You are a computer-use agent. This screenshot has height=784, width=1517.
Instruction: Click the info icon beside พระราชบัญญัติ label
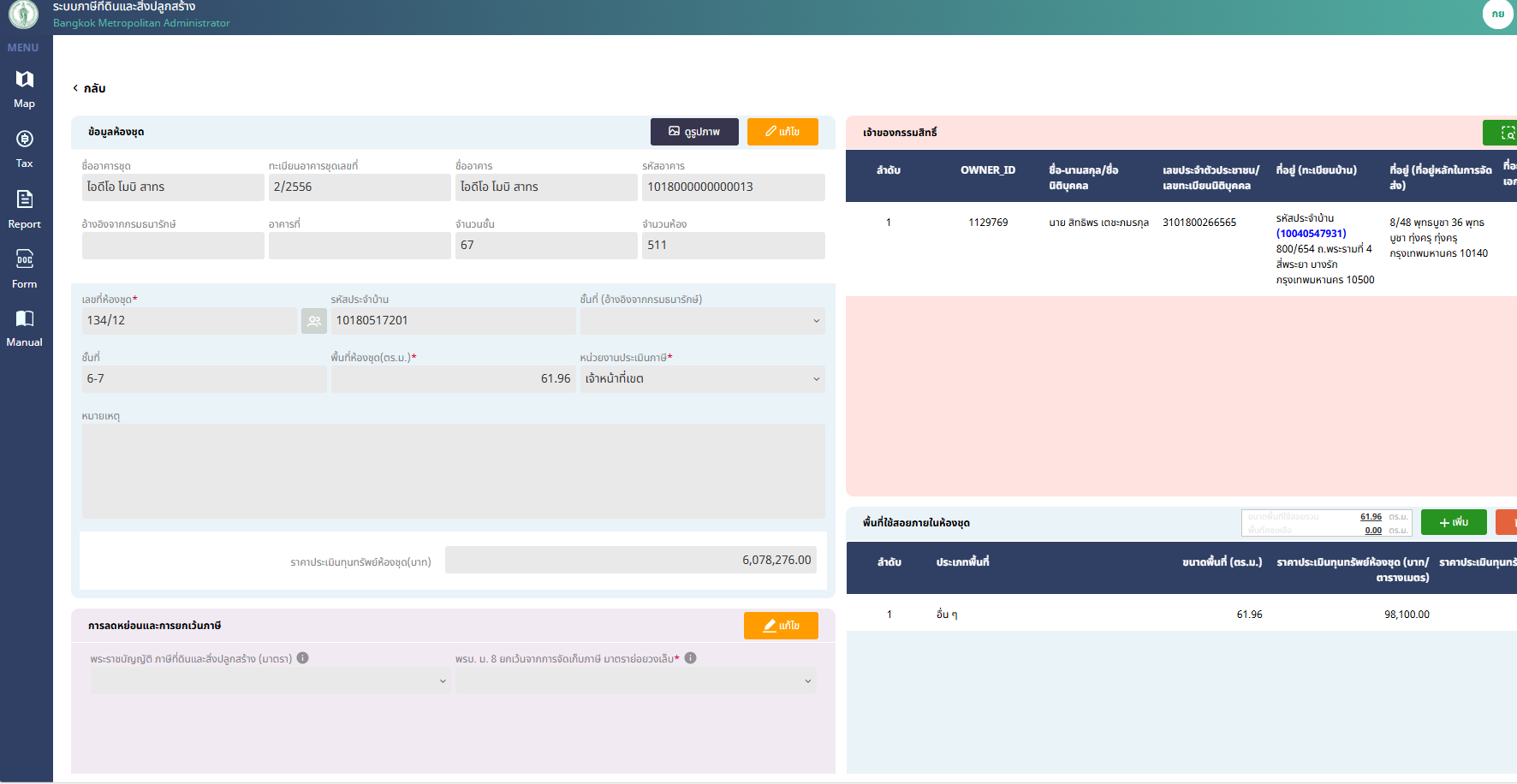303,658
